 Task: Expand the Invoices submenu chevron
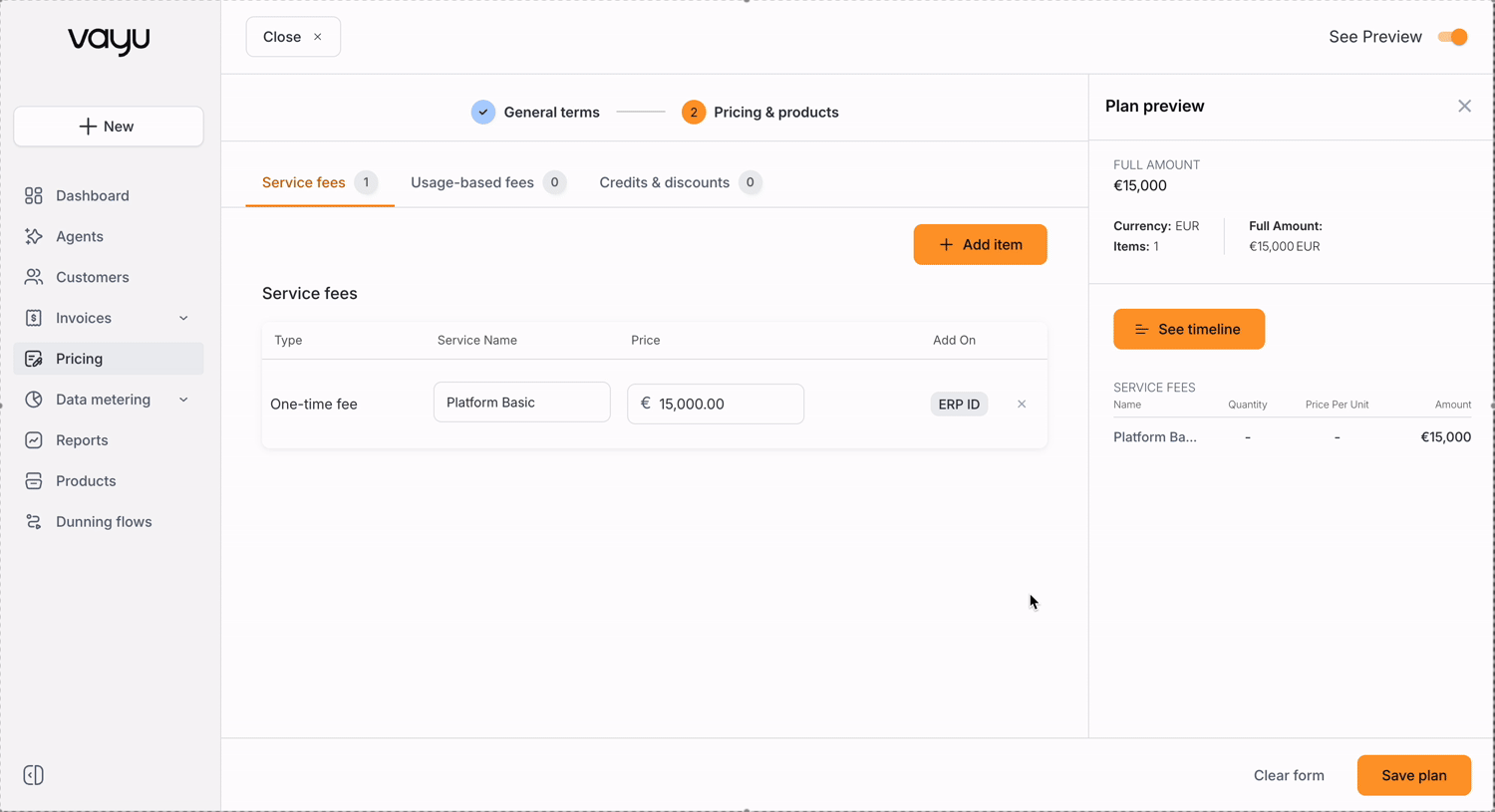183,318
